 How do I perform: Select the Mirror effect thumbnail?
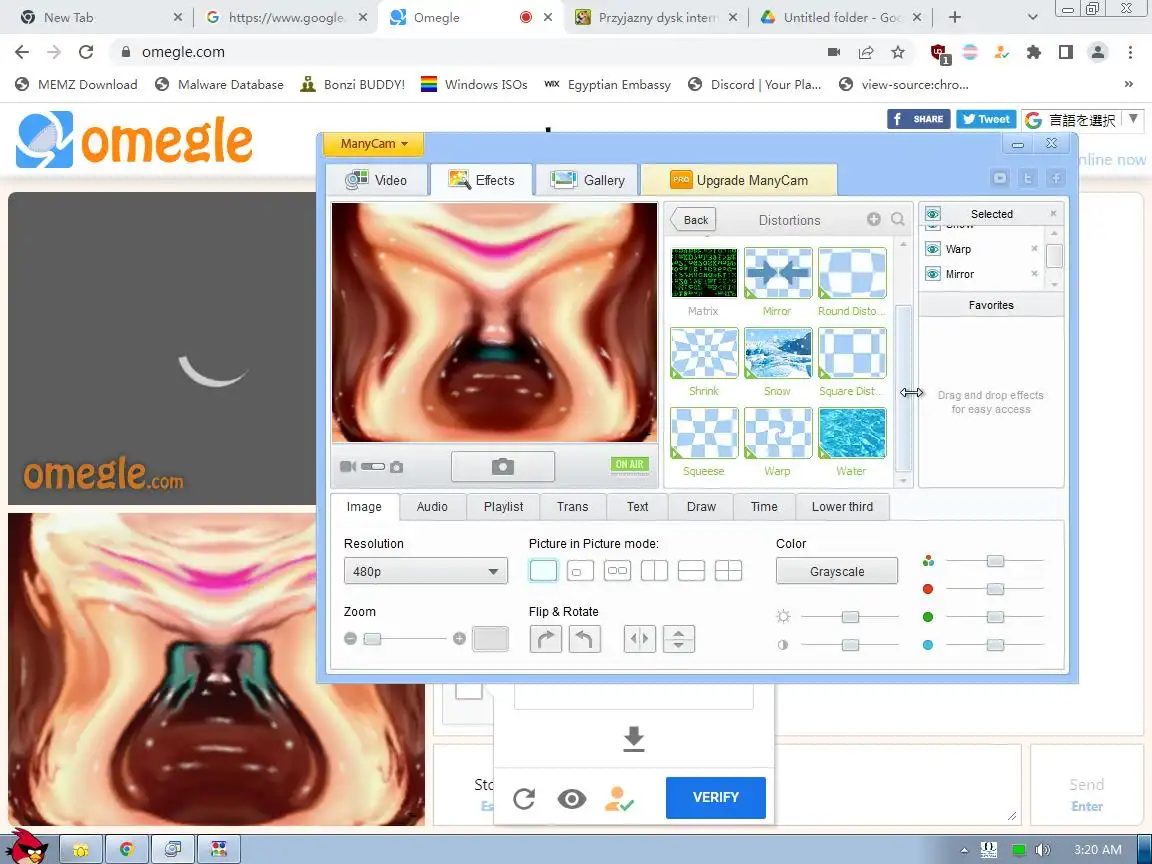point(777,273)
